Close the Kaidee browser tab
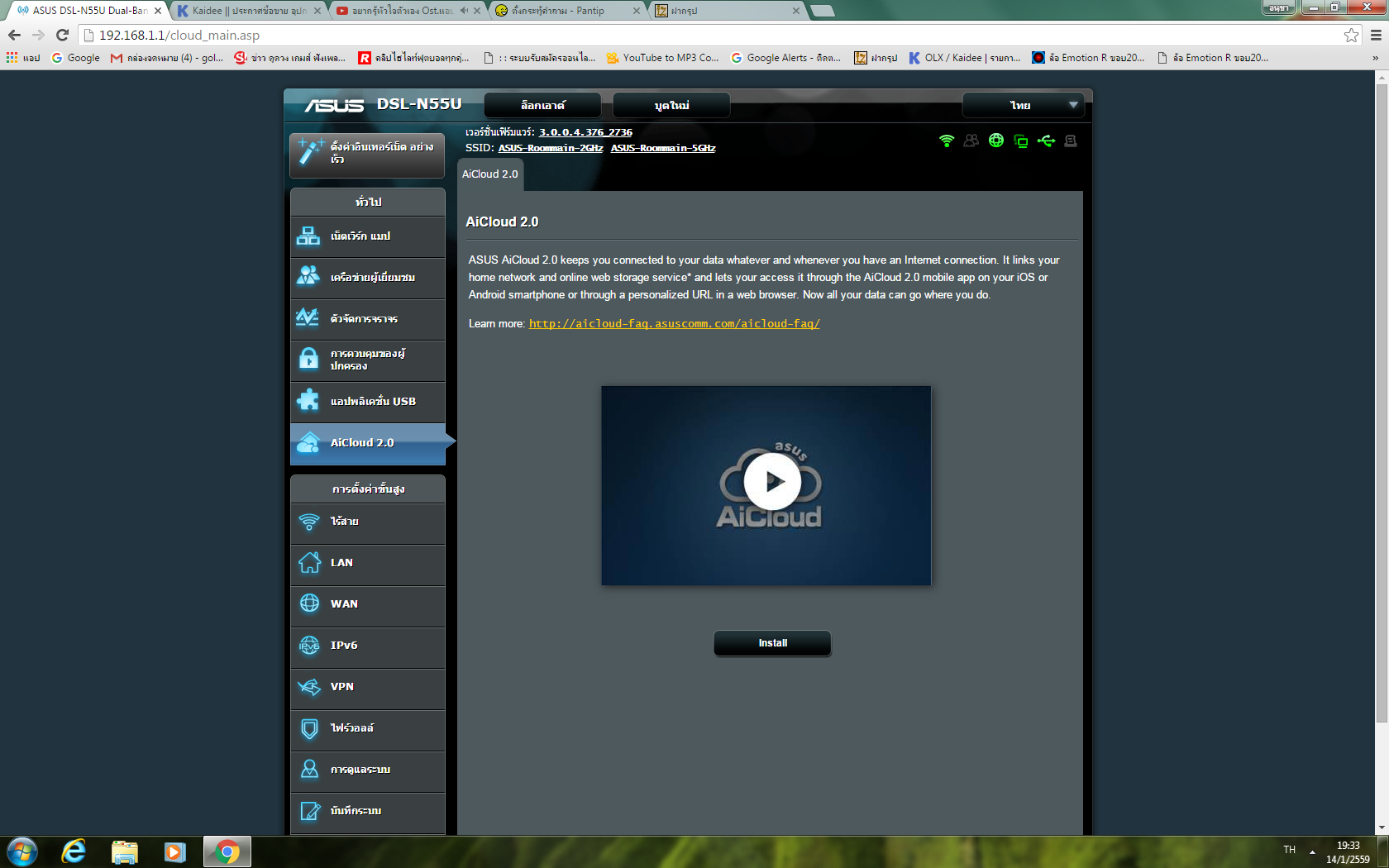The height and width of the screenshot is (868, 1389). click(x=317, y=11)
